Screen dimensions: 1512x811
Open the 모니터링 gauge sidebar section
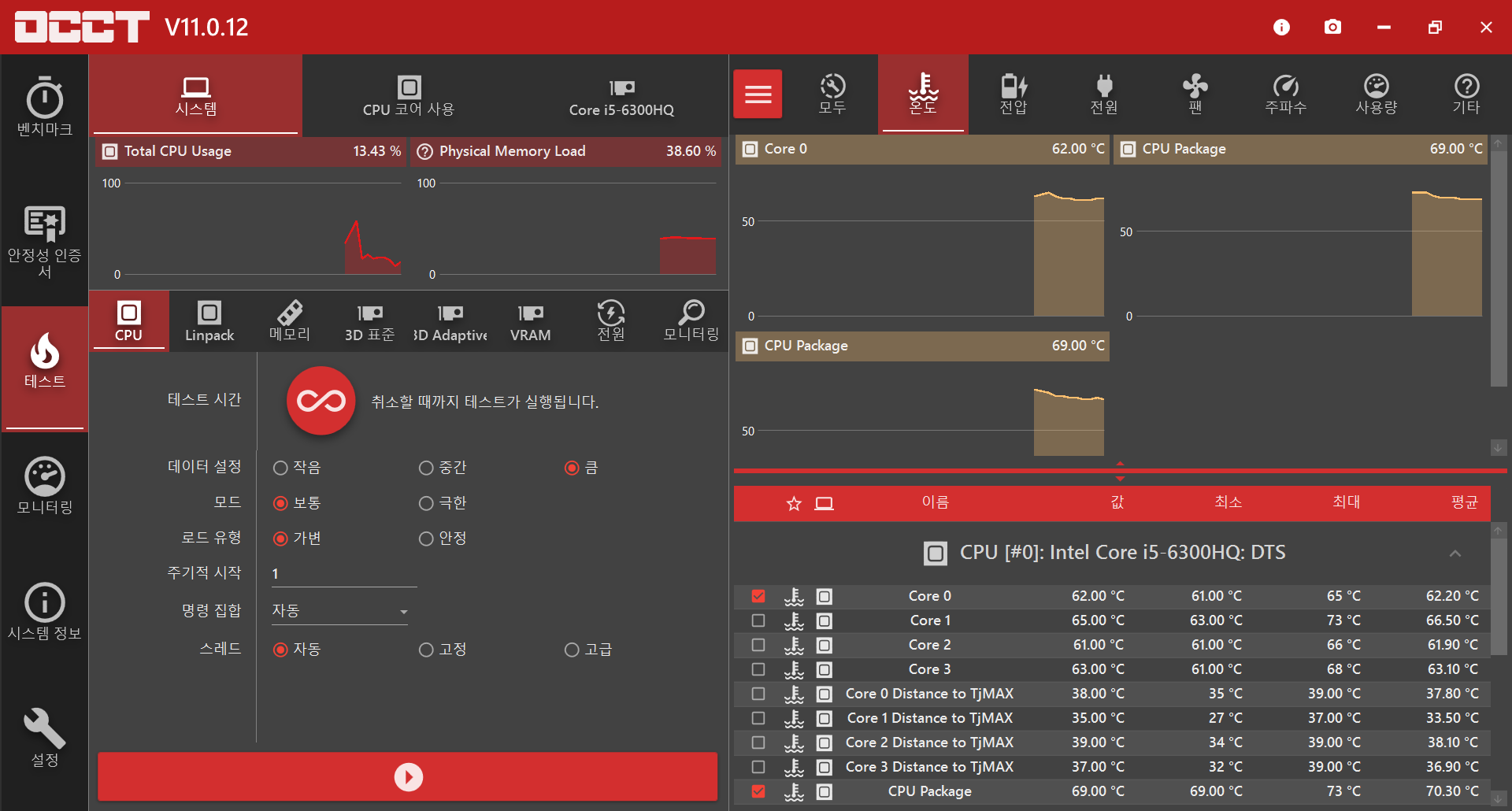(x=45, y=486)
